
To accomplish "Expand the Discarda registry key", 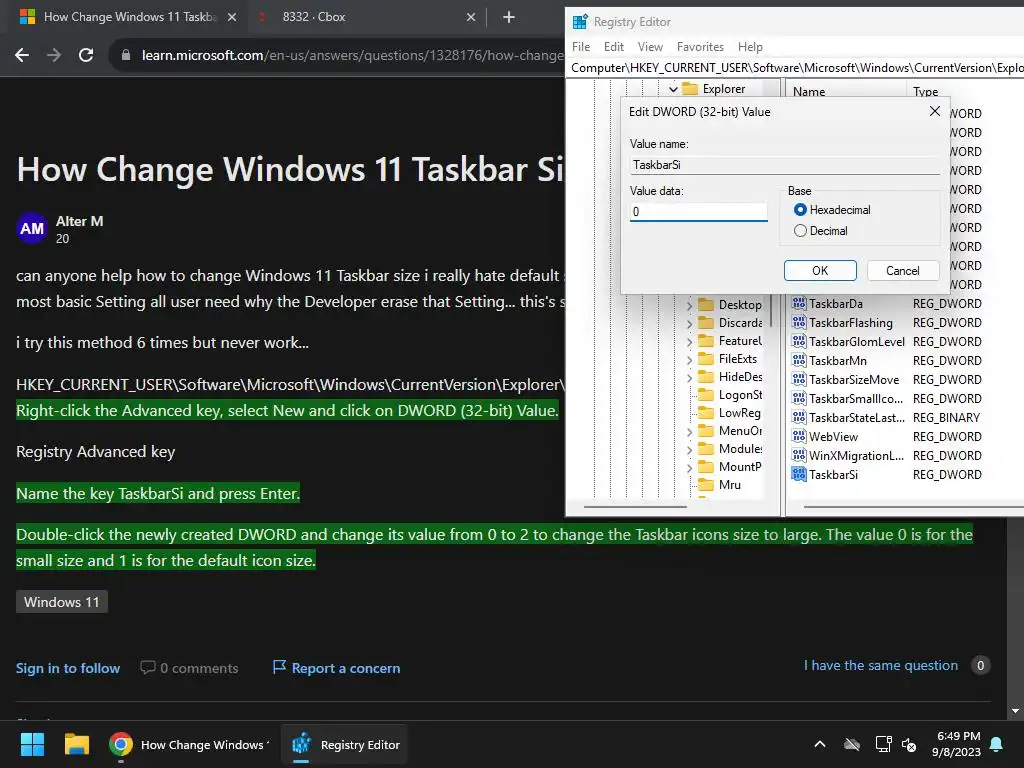I will (689, 323).
